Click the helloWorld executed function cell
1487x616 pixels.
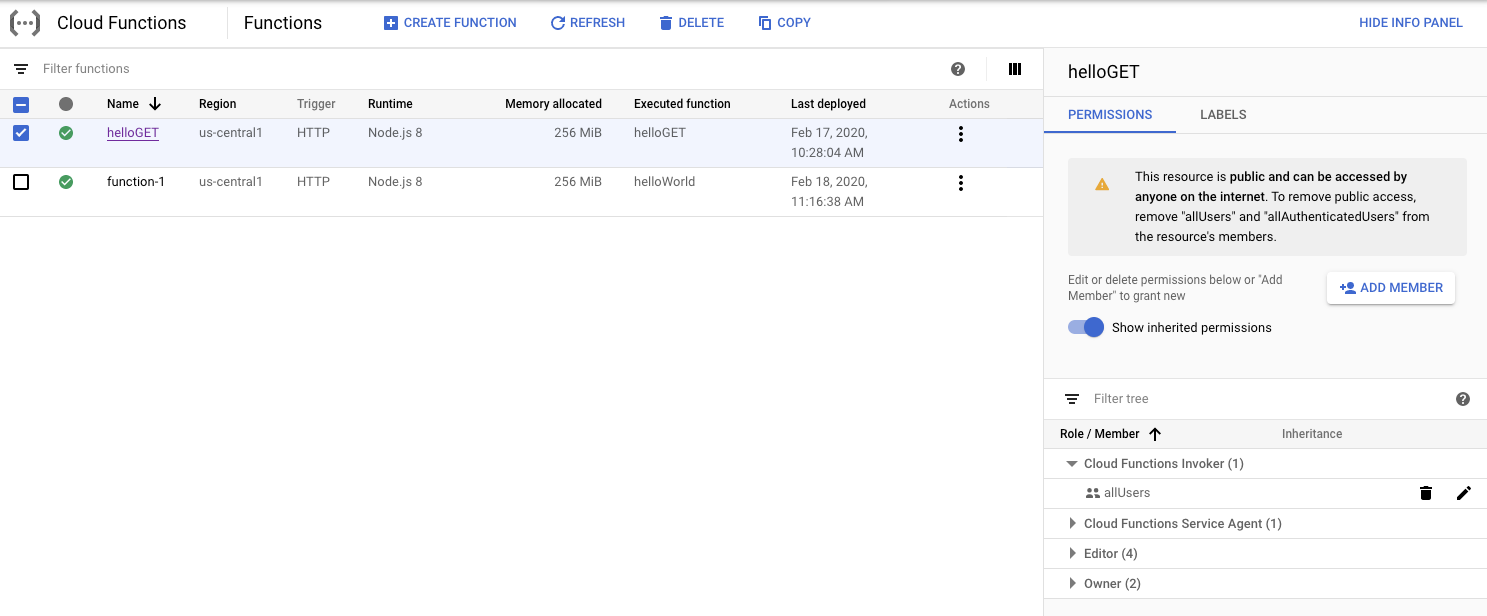(x=664, y=182)
